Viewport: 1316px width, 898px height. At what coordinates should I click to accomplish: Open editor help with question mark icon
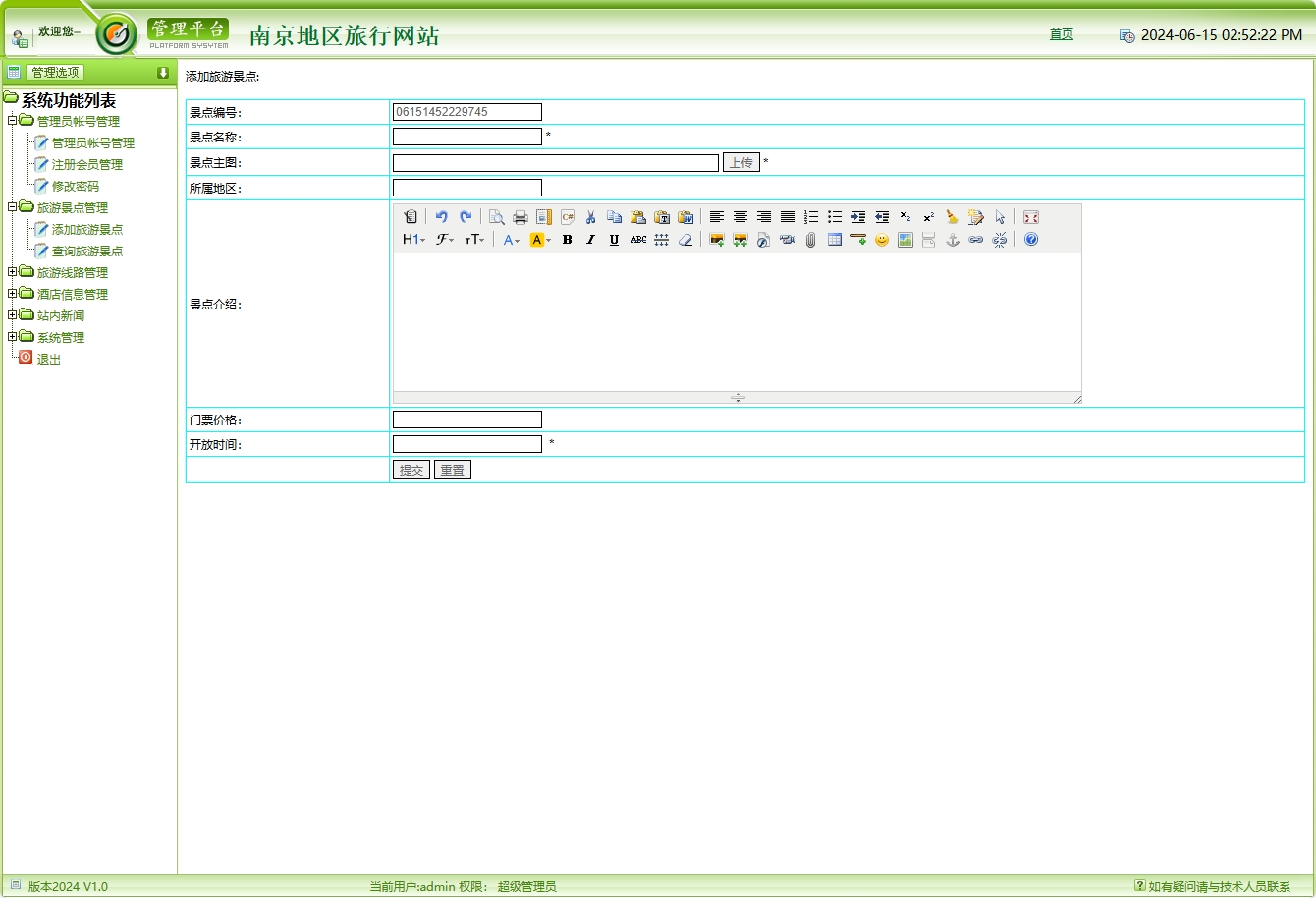[x=1031, y=240]
